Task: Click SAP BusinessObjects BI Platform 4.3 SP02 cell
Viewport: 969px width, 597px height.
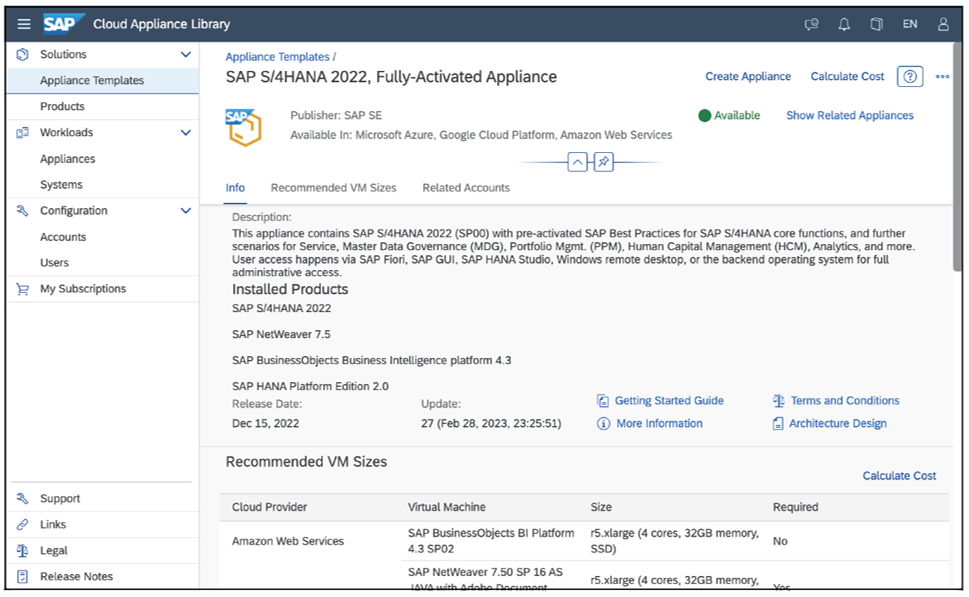Action: point(491,541)
